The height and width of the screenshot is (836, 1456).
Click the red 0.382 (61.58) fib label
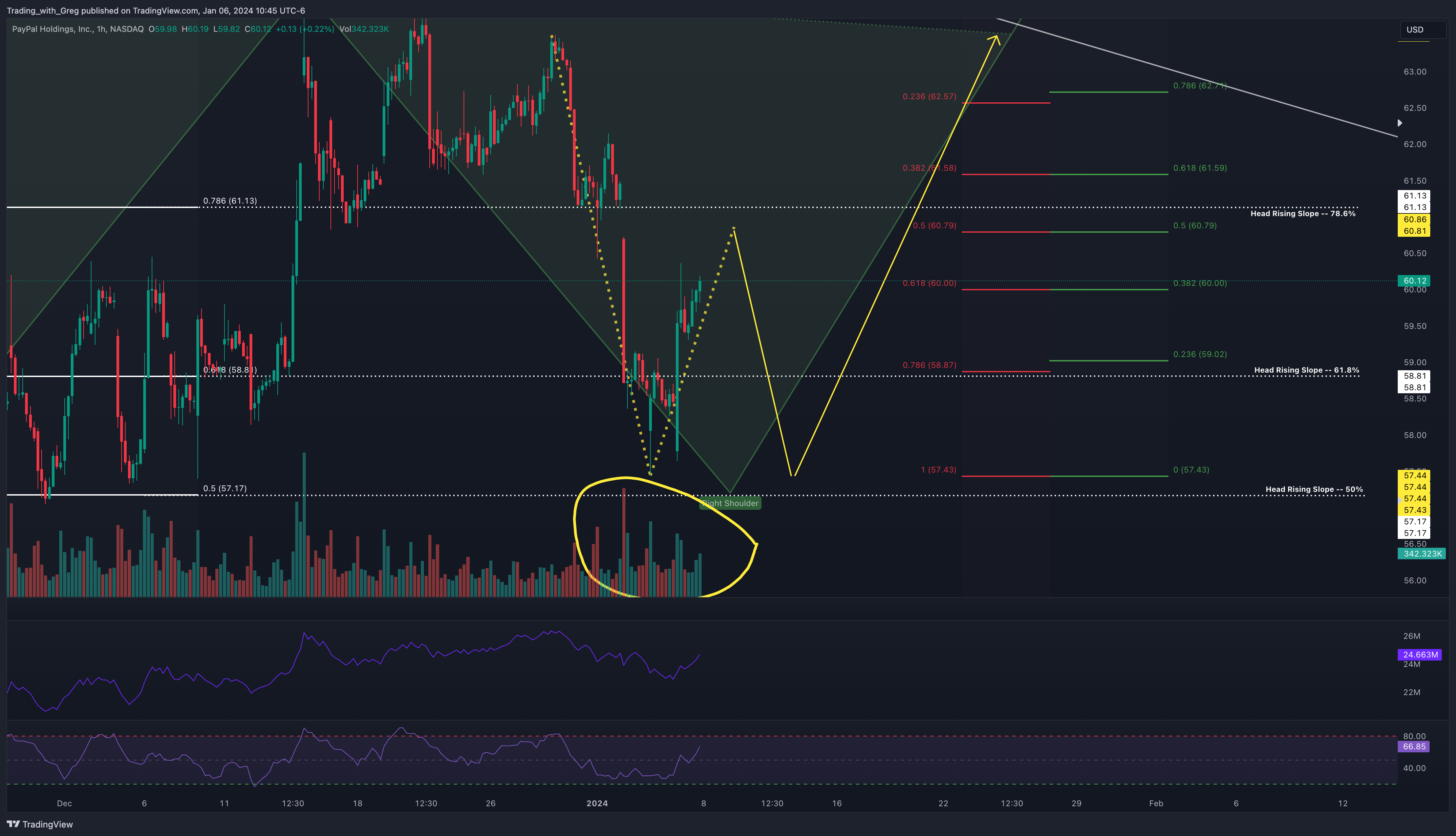click(x=929, y=168)
